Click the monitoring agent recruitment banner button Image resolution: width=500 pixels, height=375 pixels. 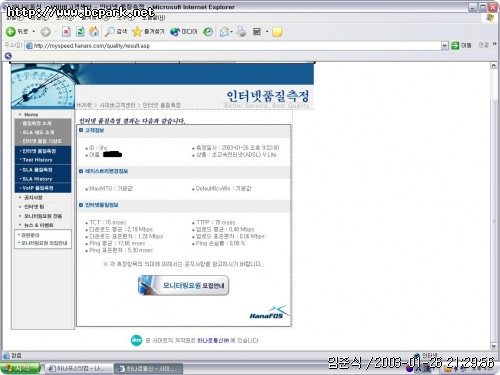(183, 285)
